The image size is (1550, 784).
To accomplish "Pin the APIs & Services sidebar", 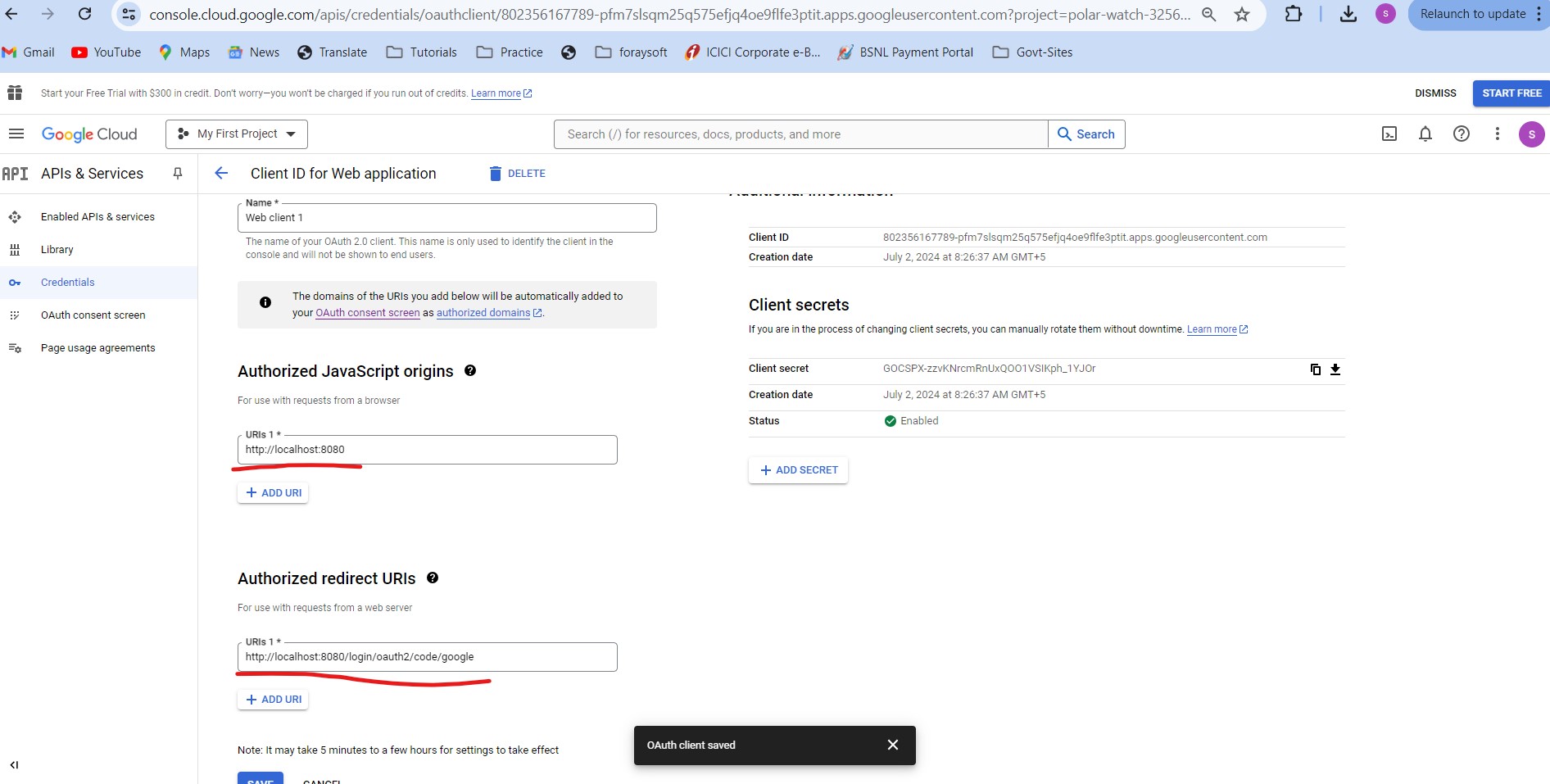I will point(178,174).
